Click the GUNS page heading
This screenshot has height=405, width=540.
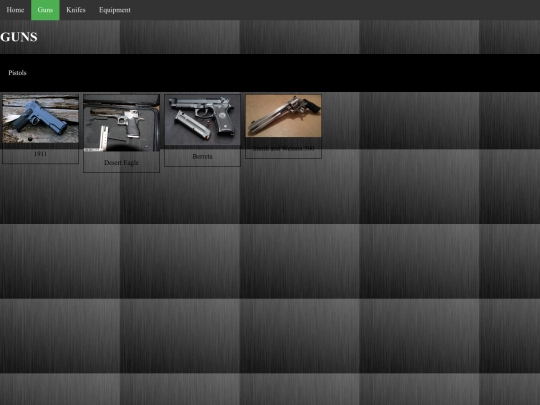19,37
